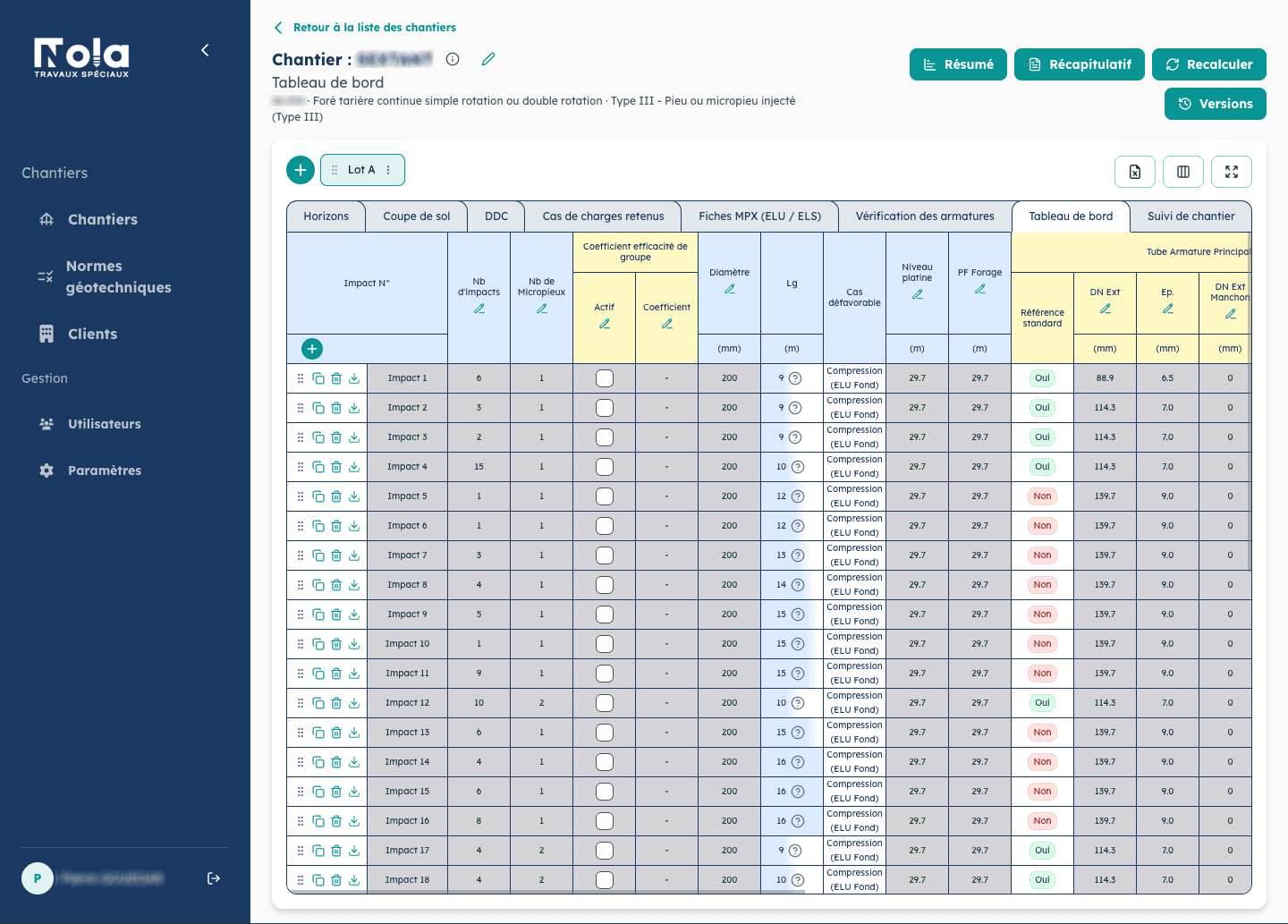Download Impact 5 row via arrow icon
1288x924 pixels.
click(x=354, y=496)
